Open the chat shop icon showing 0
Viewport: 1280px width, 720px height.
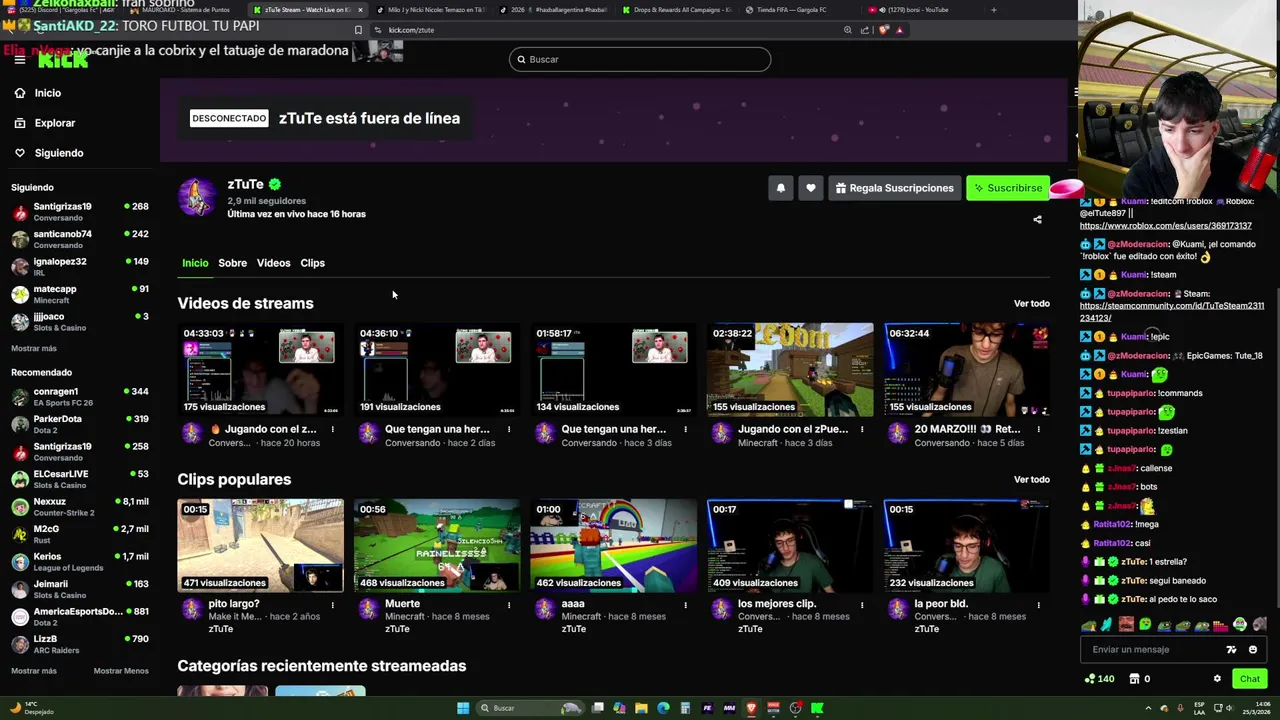(x=1140, y=679)
